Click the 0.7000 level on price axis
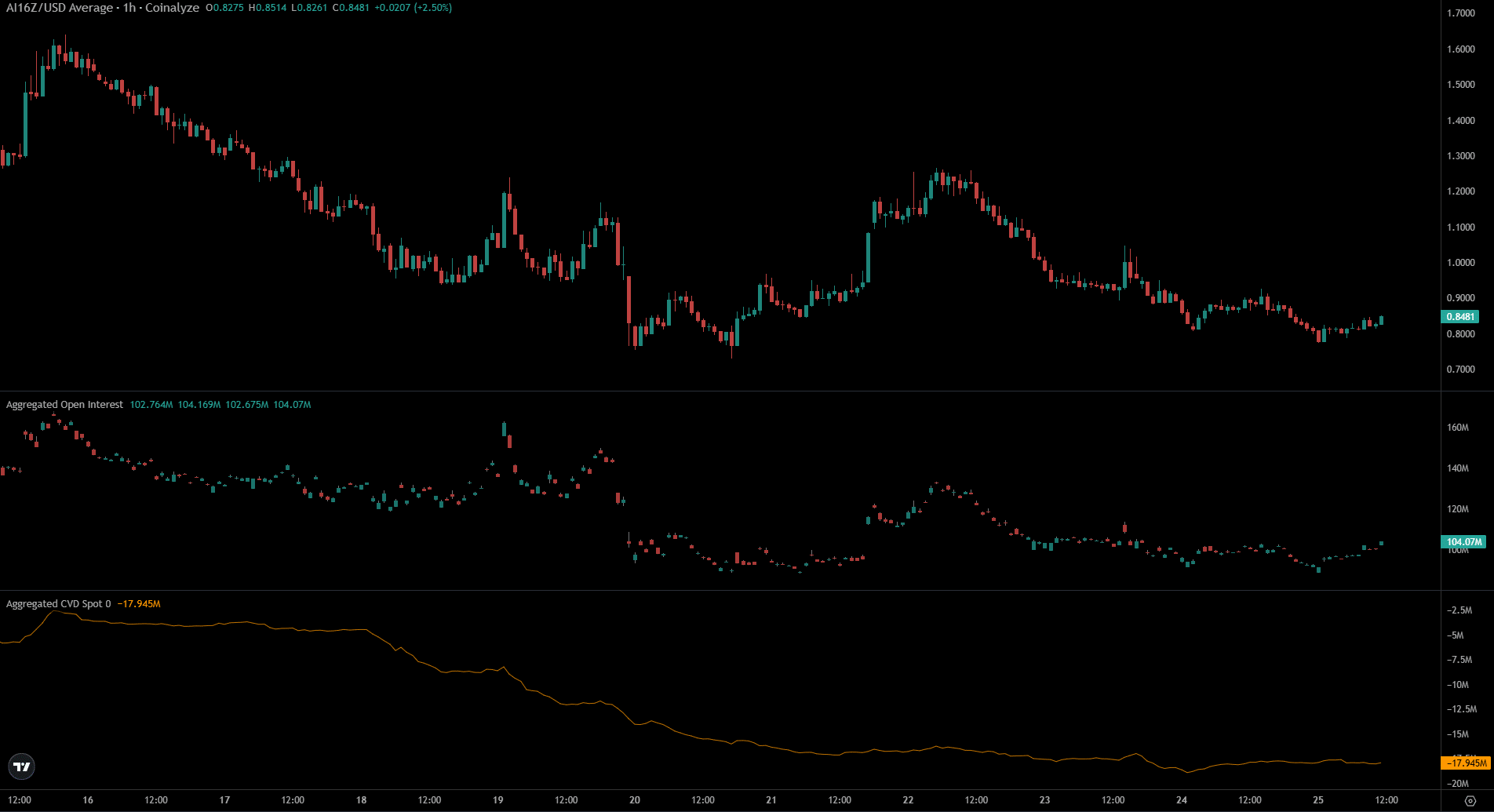 click(1460, 370)
